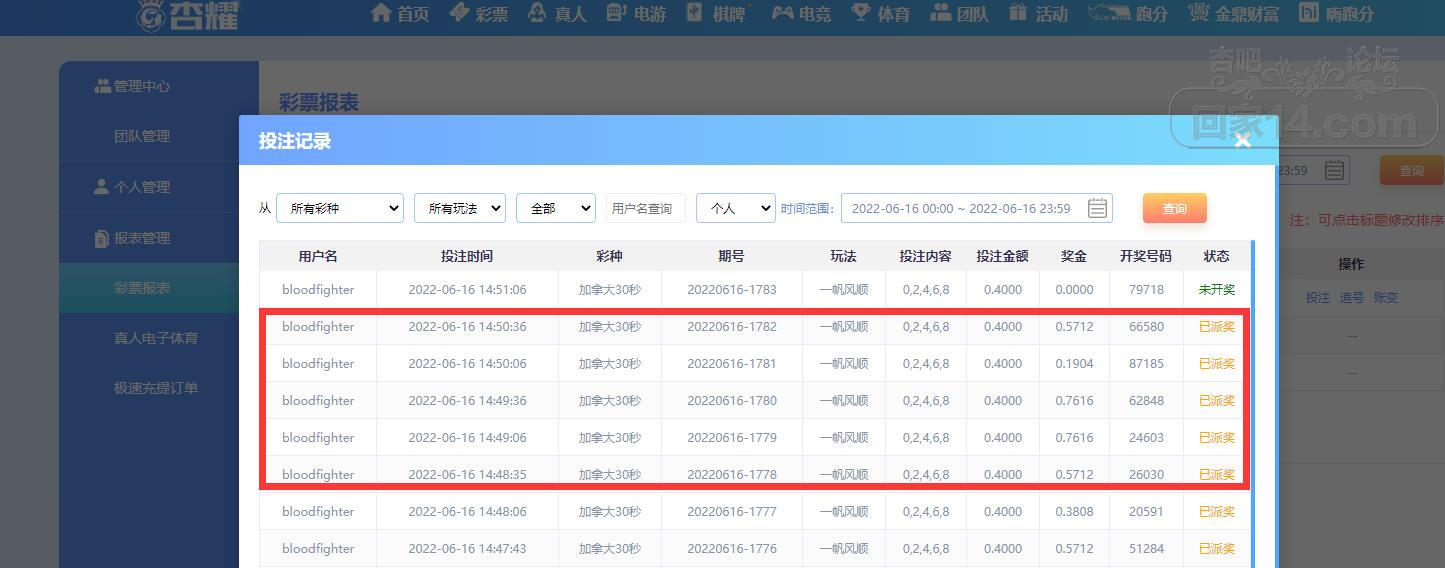Viewport: 1445px width, 568px height.
Task: Click the calendar icon in date range field
Action: click(1097, 208)
